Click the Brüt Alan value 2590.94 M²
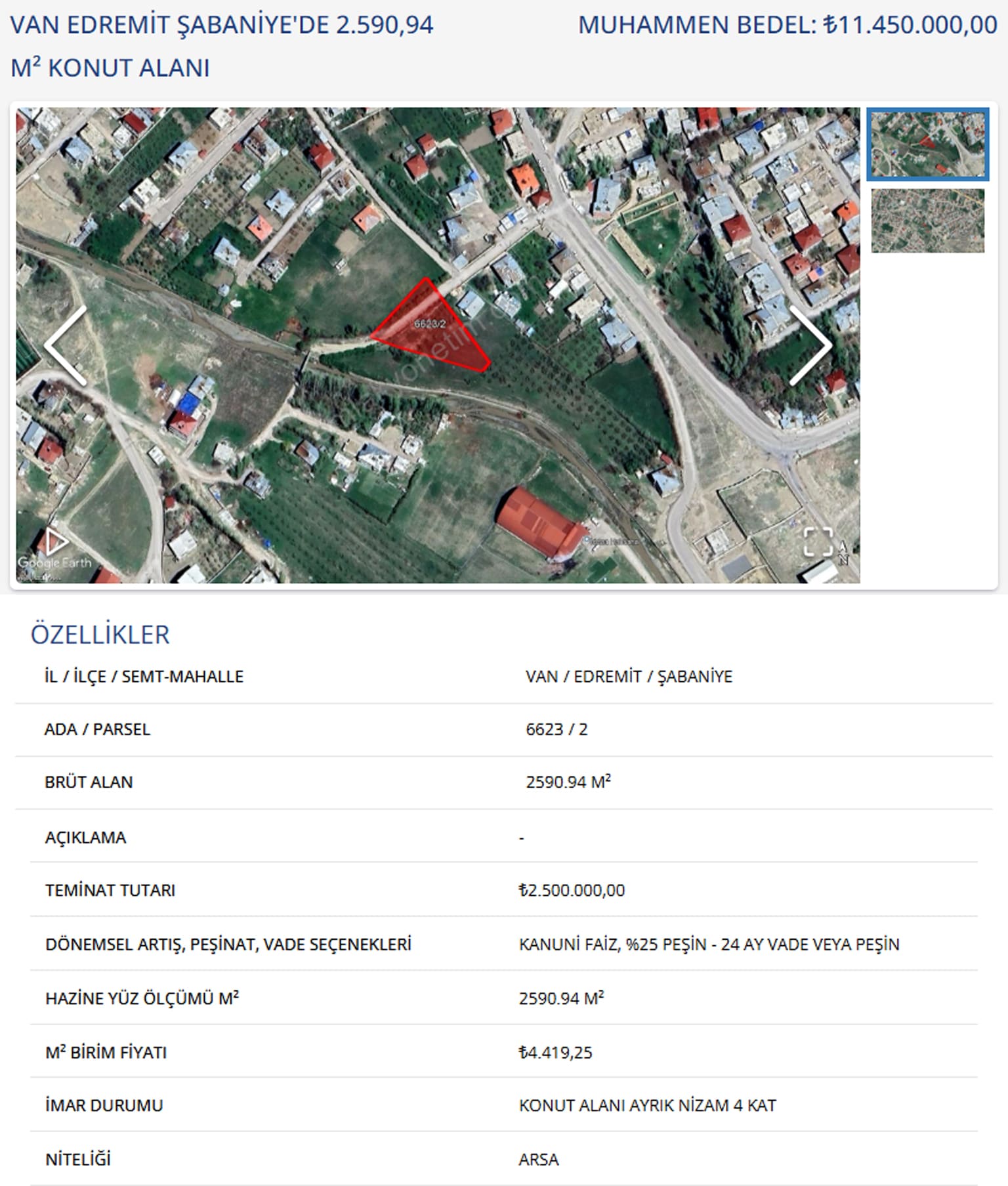The height and width of the screenshot is (1186, 1008). coord(568,782)
